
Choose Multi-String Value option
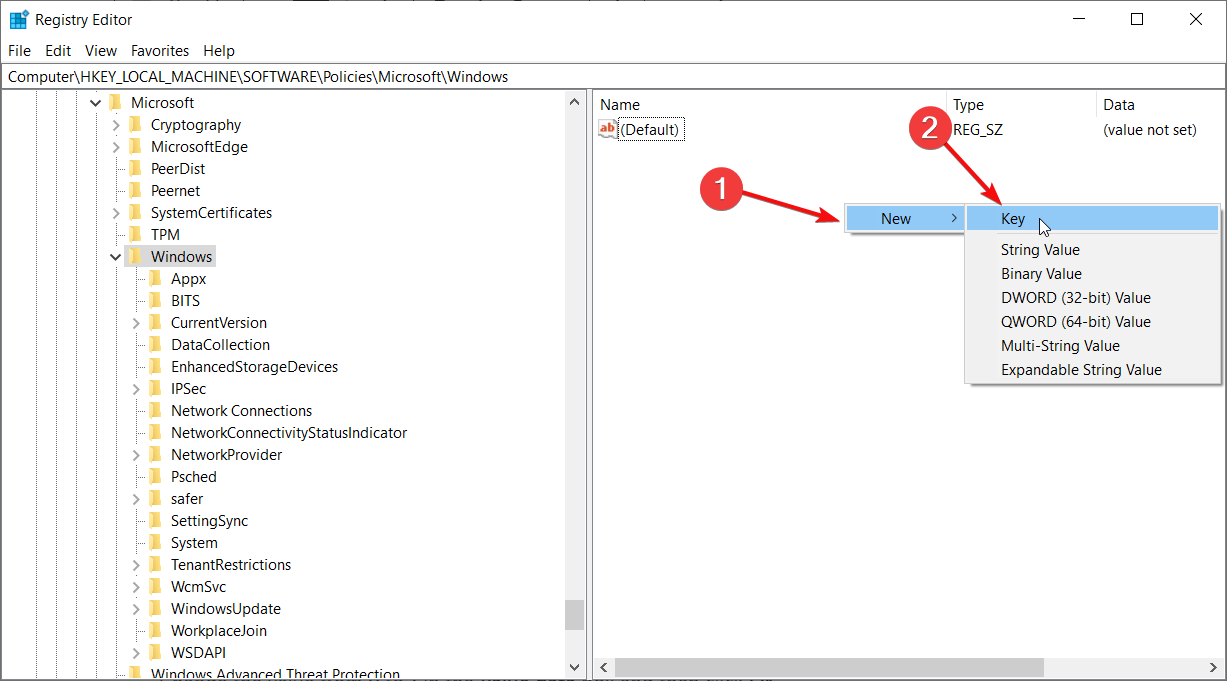(1092, 346)
